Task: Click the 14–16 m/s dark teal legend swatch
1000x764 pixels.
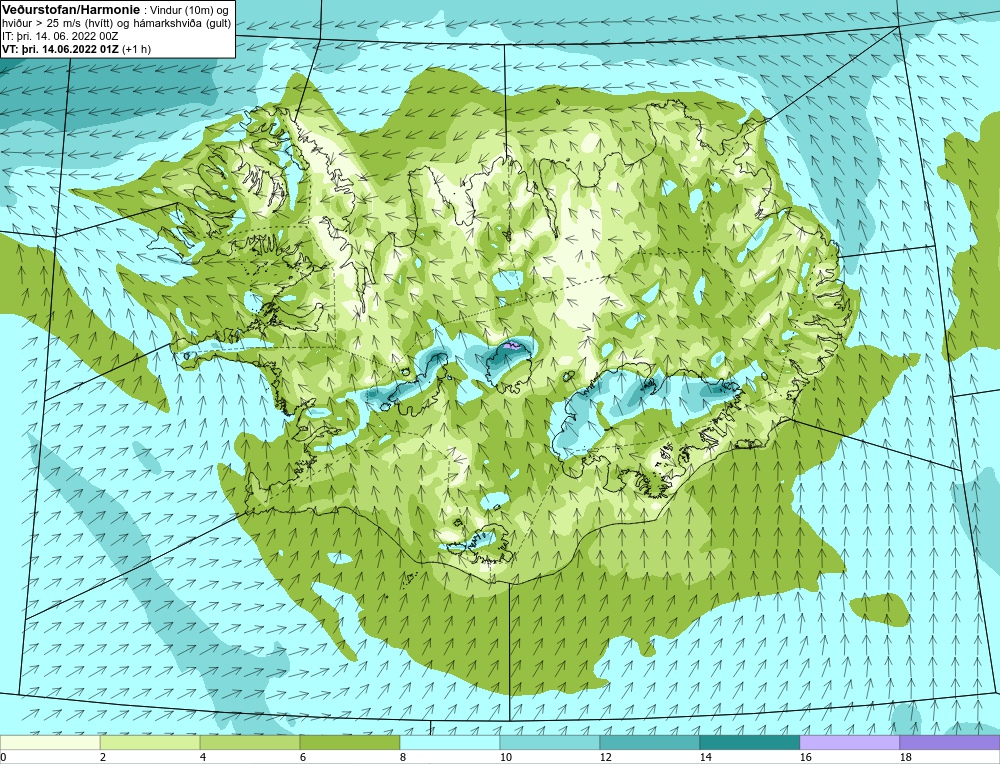Action: point(750,742)
